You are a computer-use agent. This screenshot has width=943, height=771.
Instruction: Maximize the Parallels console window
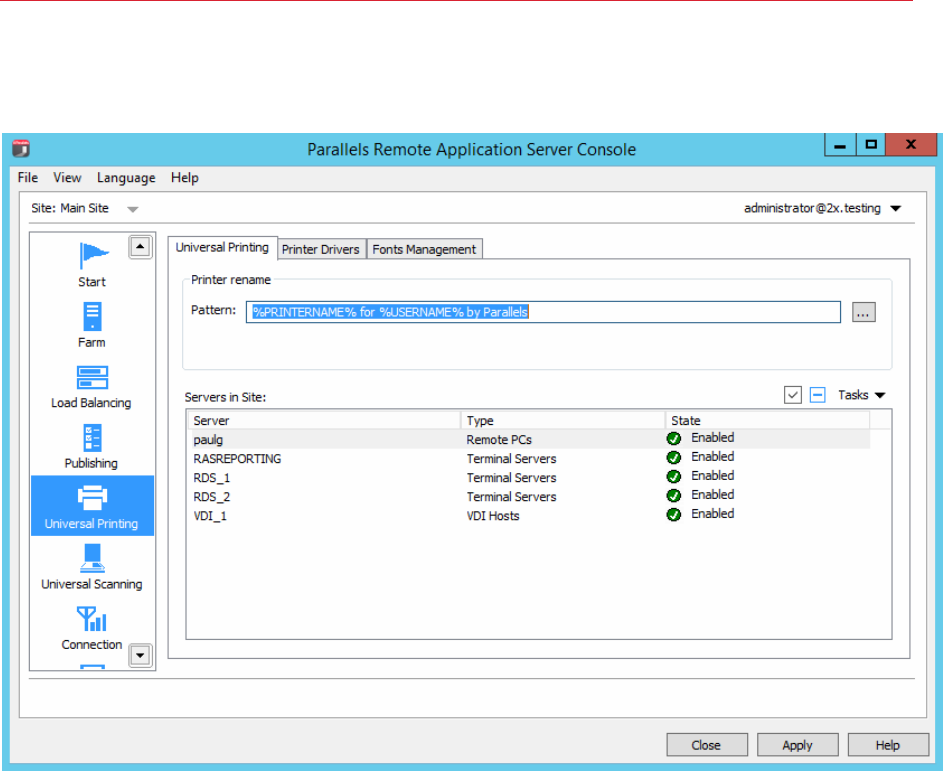pyautogui.click(x=871, y=145)
